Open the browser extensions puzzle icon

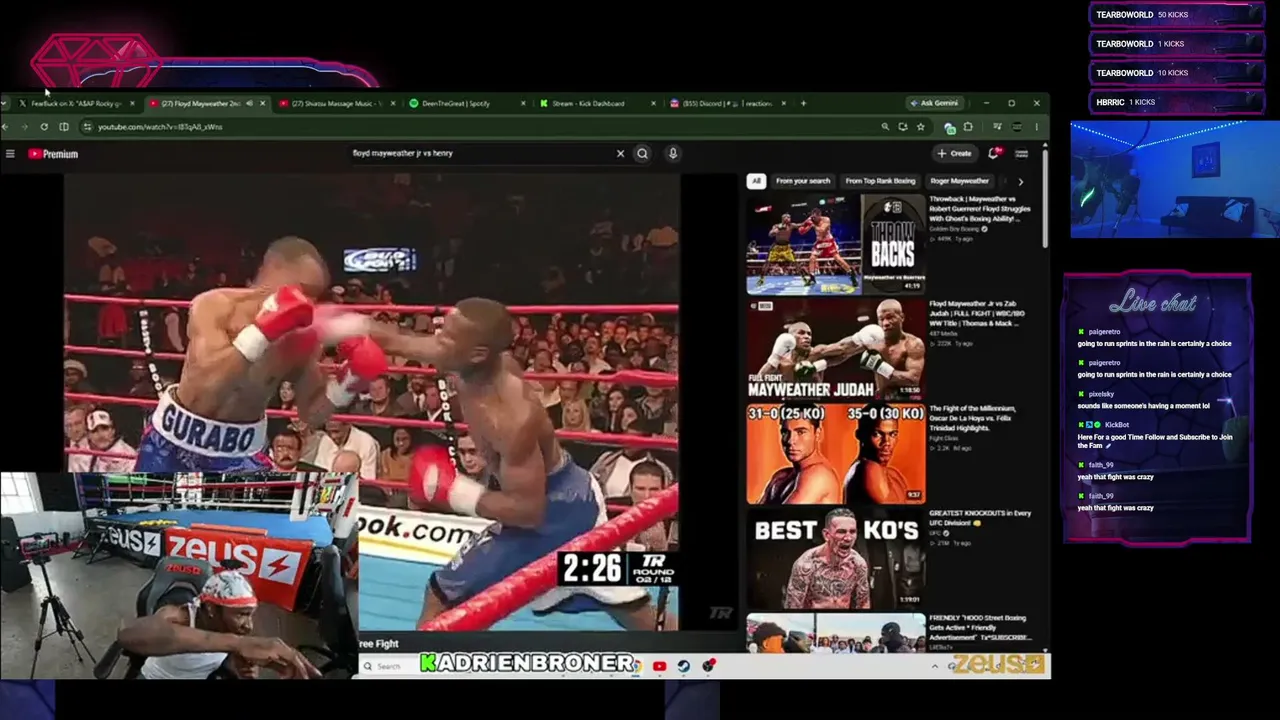(x=968, y=127)
